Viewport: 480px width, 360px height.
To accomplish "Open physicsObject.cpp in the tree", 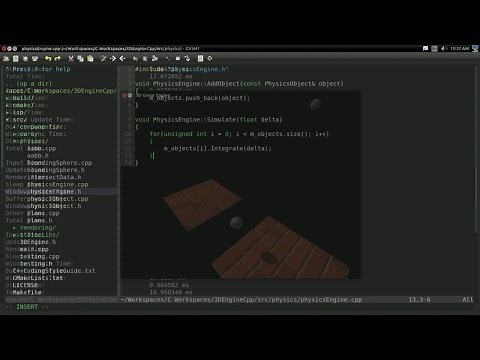I will coord(58,199).
